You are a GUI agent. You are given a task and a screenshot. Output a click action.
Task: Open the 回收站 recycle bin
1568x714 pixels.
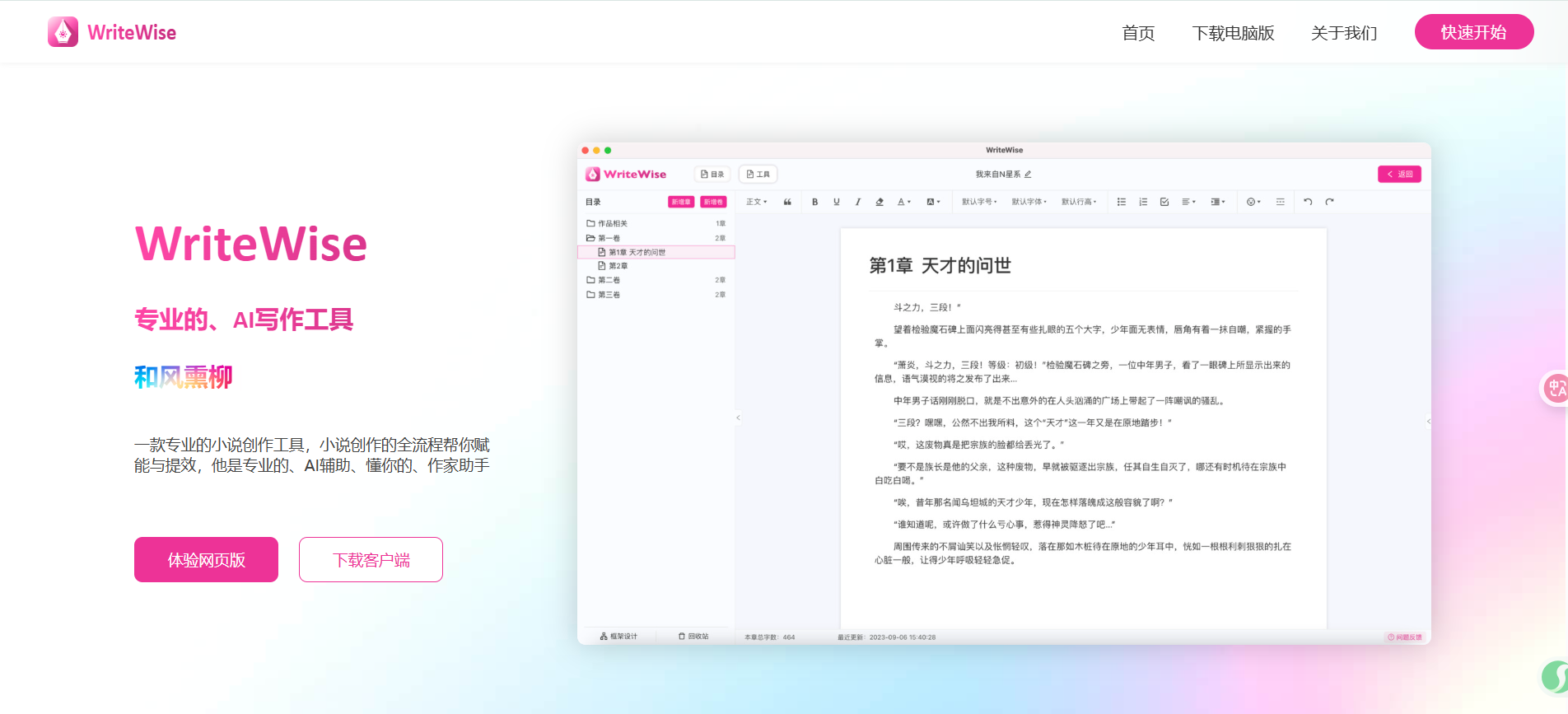(x=693, y=637)
